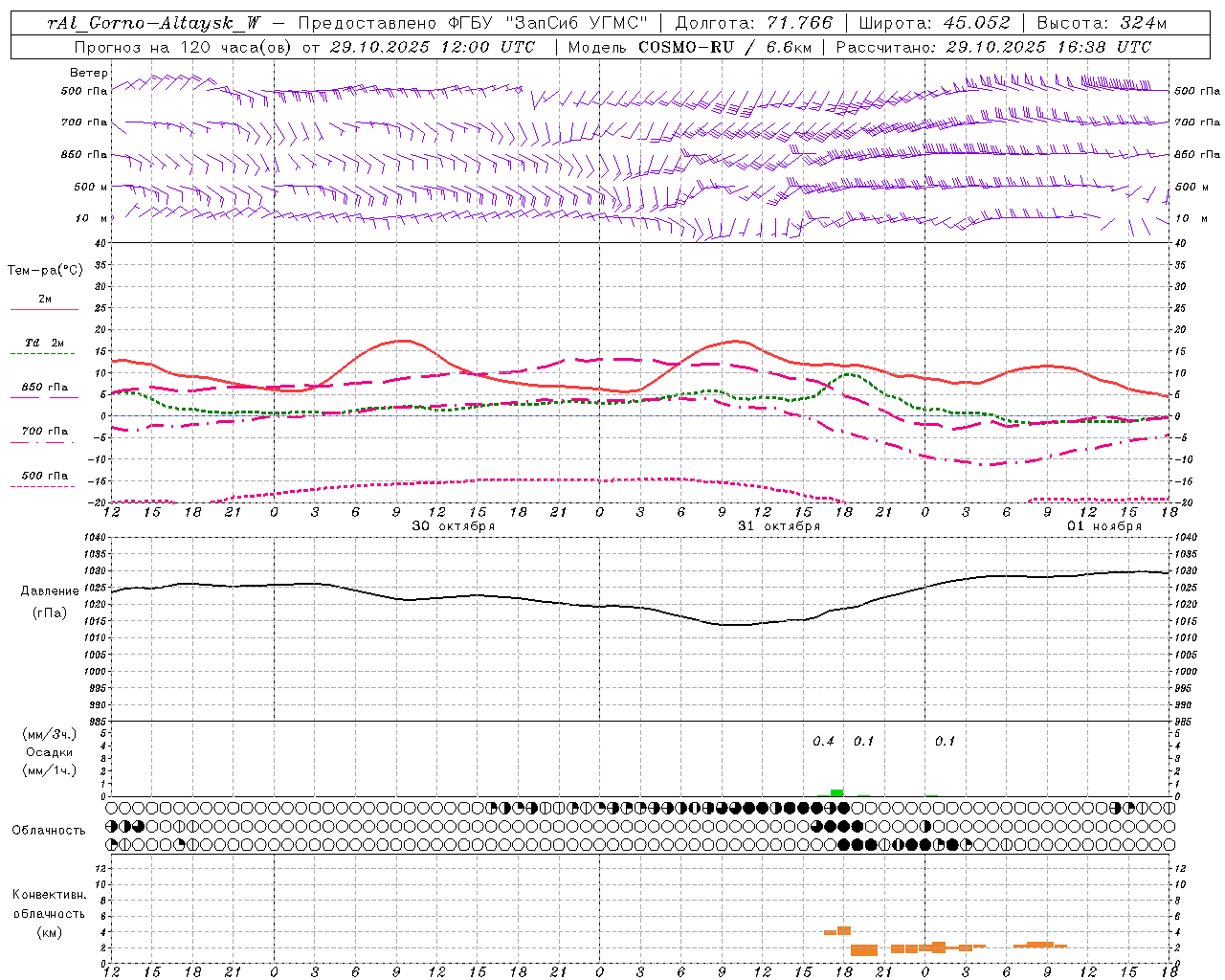Click the 700 гПа temperature legend entry
The height and width of the screenshot is (980, 1225).
(x=44, y=432)
